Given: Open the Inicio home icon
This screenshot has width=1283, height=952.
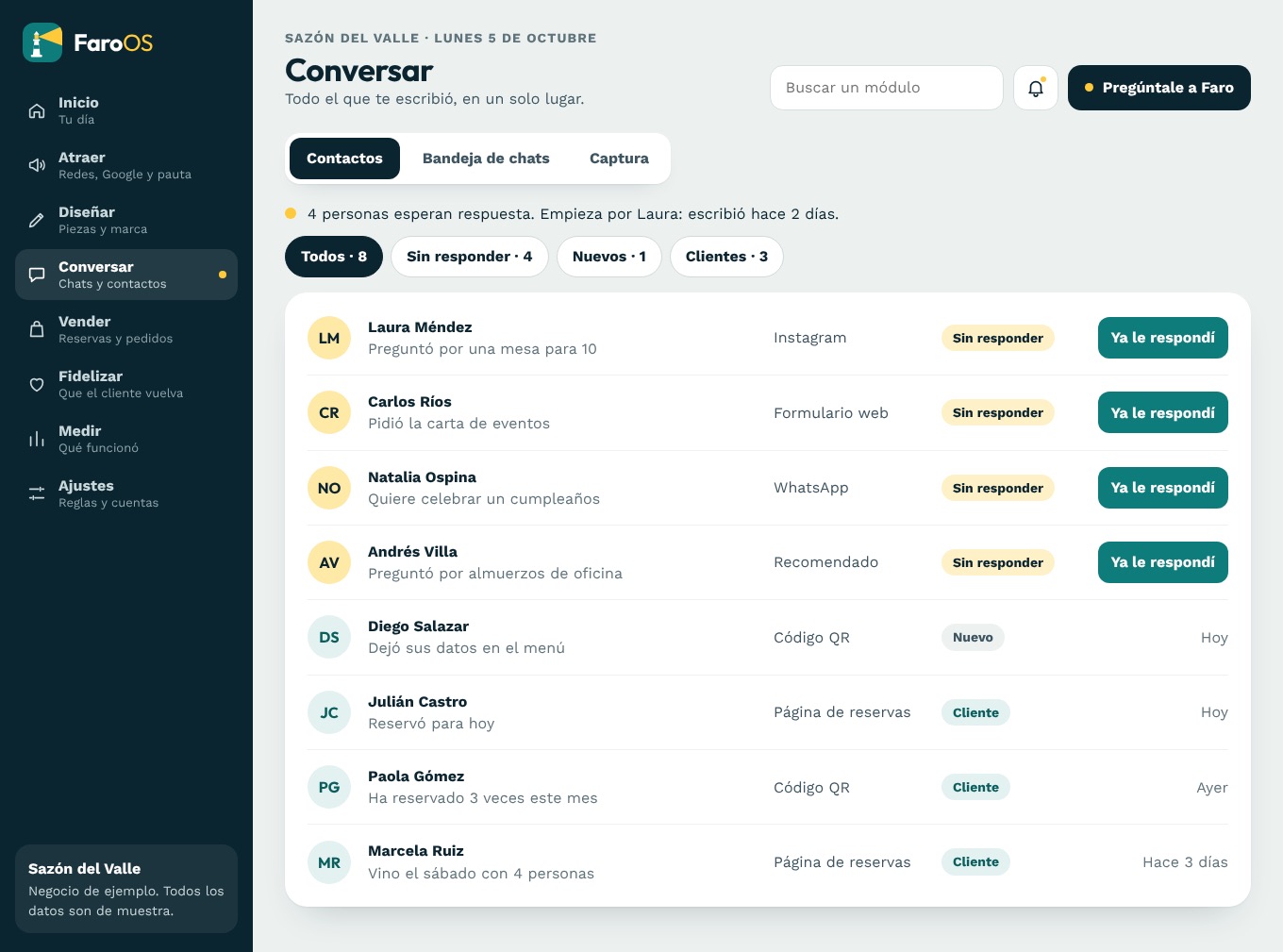Looking at the screenshot, I should pos(37,110).
